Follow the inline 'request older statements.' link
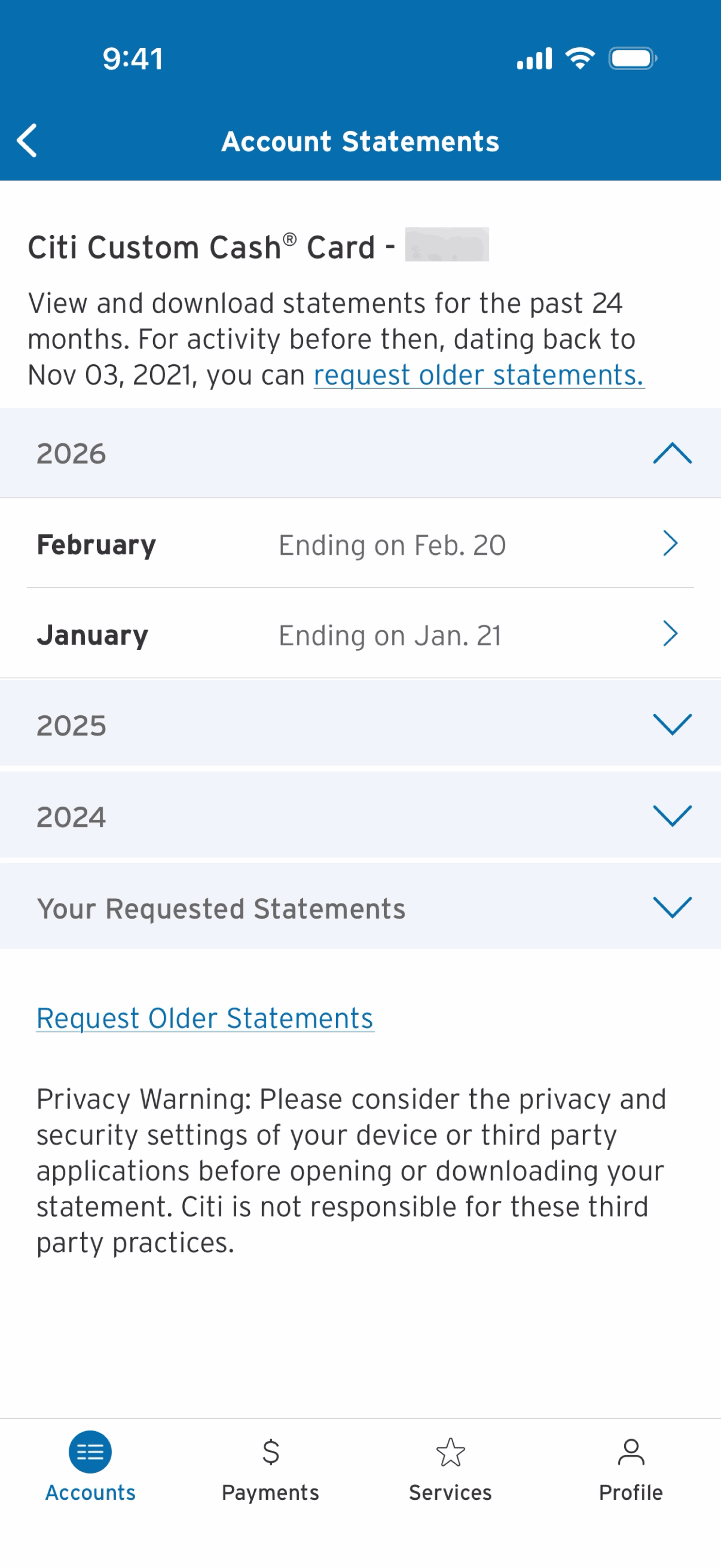This screenshot has height=1568, width=721. pyautogui.click(x=479, y=375)
